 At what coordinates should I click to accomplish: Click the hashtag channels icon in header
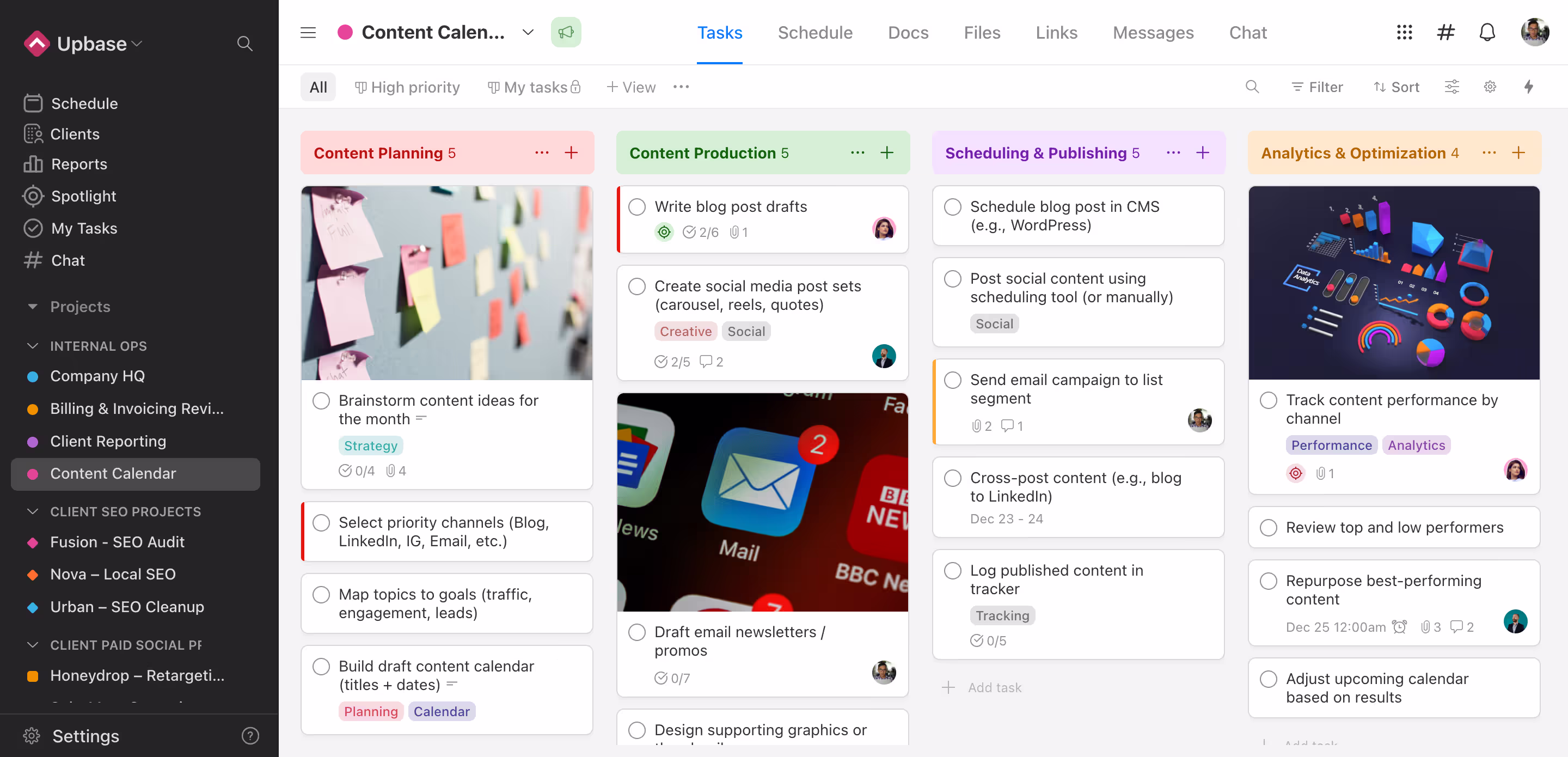pyautogui.click(x=1445, y=32)
